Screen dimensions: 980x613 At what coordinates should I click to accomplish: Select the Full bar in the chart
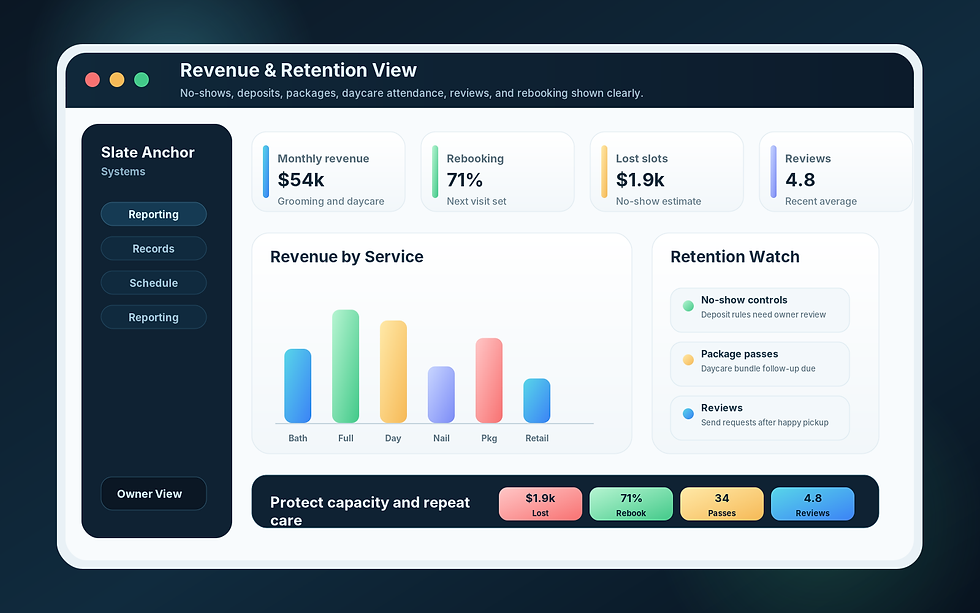click(346, 366)
